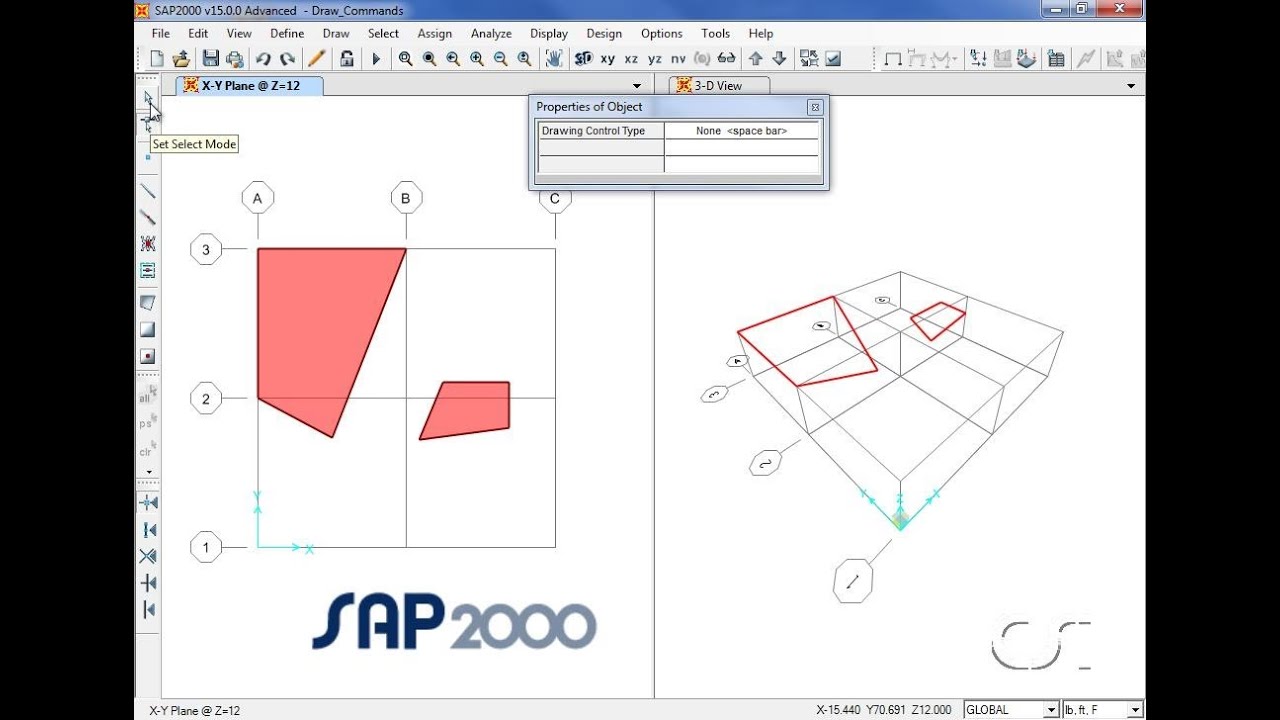Select the Draw Poly Area tool
This screenshot has width=1280, height=720.
(148, 302)
